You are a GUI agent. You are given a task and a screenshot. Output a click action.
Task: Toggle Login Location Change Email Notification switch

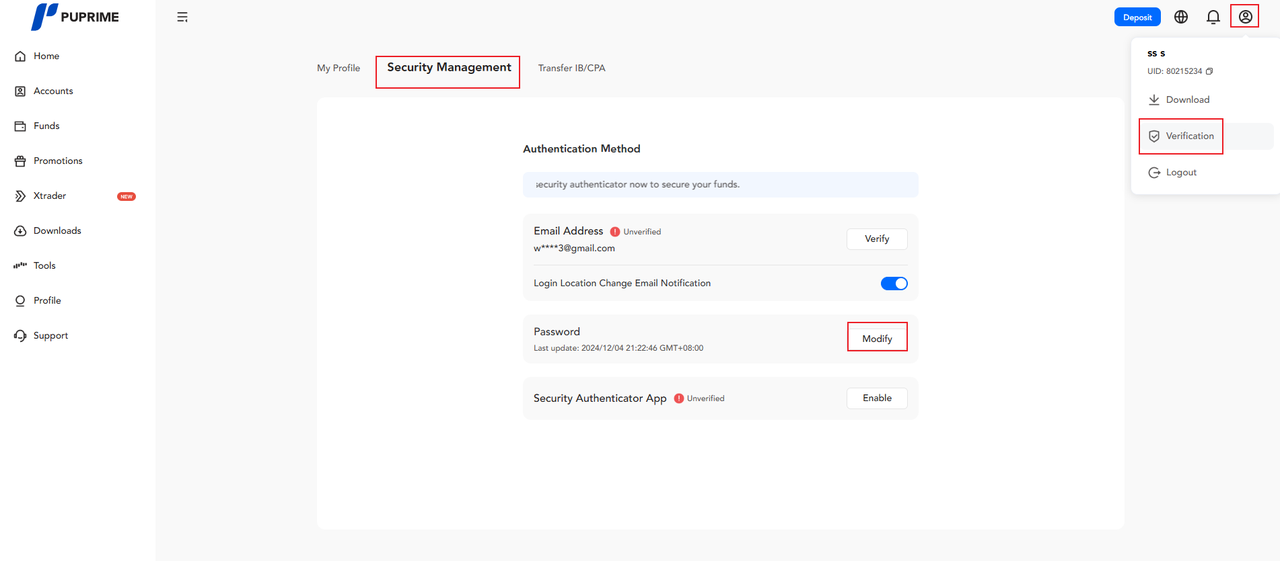click(x=894, y=283)
